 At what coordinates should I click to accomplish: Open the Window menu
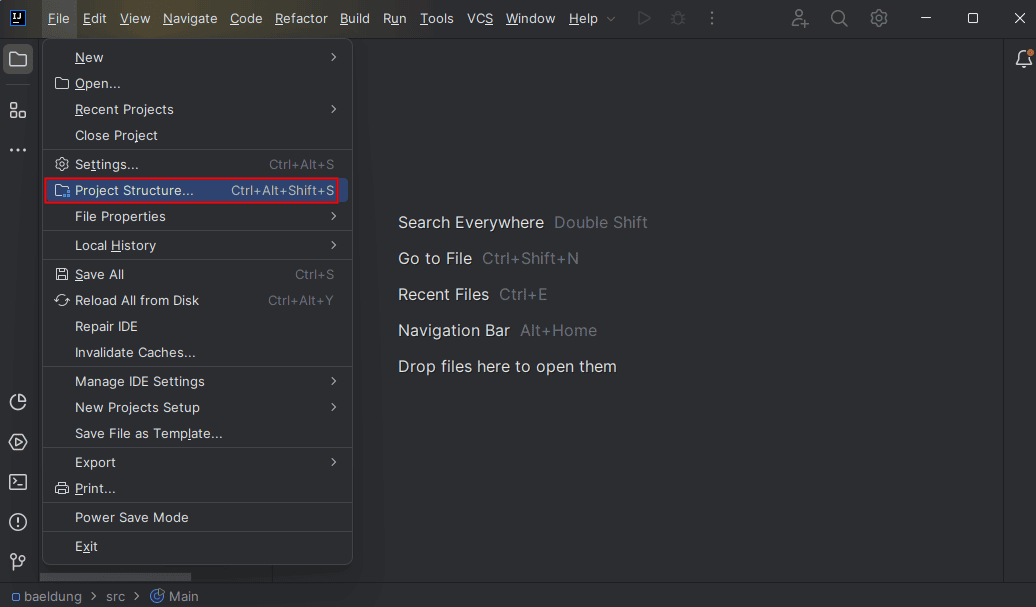[x=531, y=18]
